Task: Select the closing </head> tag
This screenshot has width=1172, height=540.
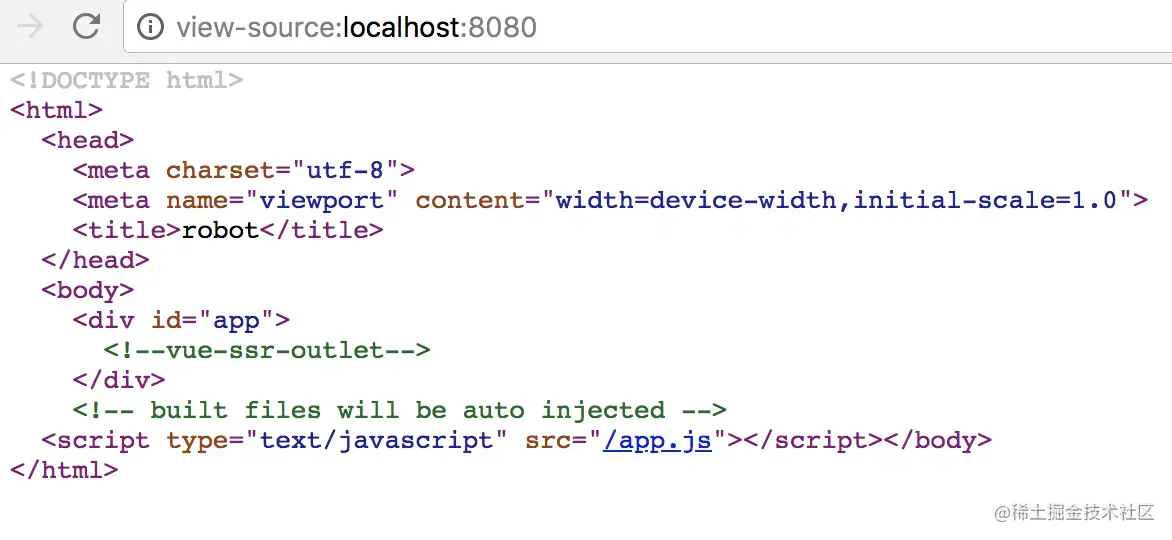Action: (x=96, y=260)
